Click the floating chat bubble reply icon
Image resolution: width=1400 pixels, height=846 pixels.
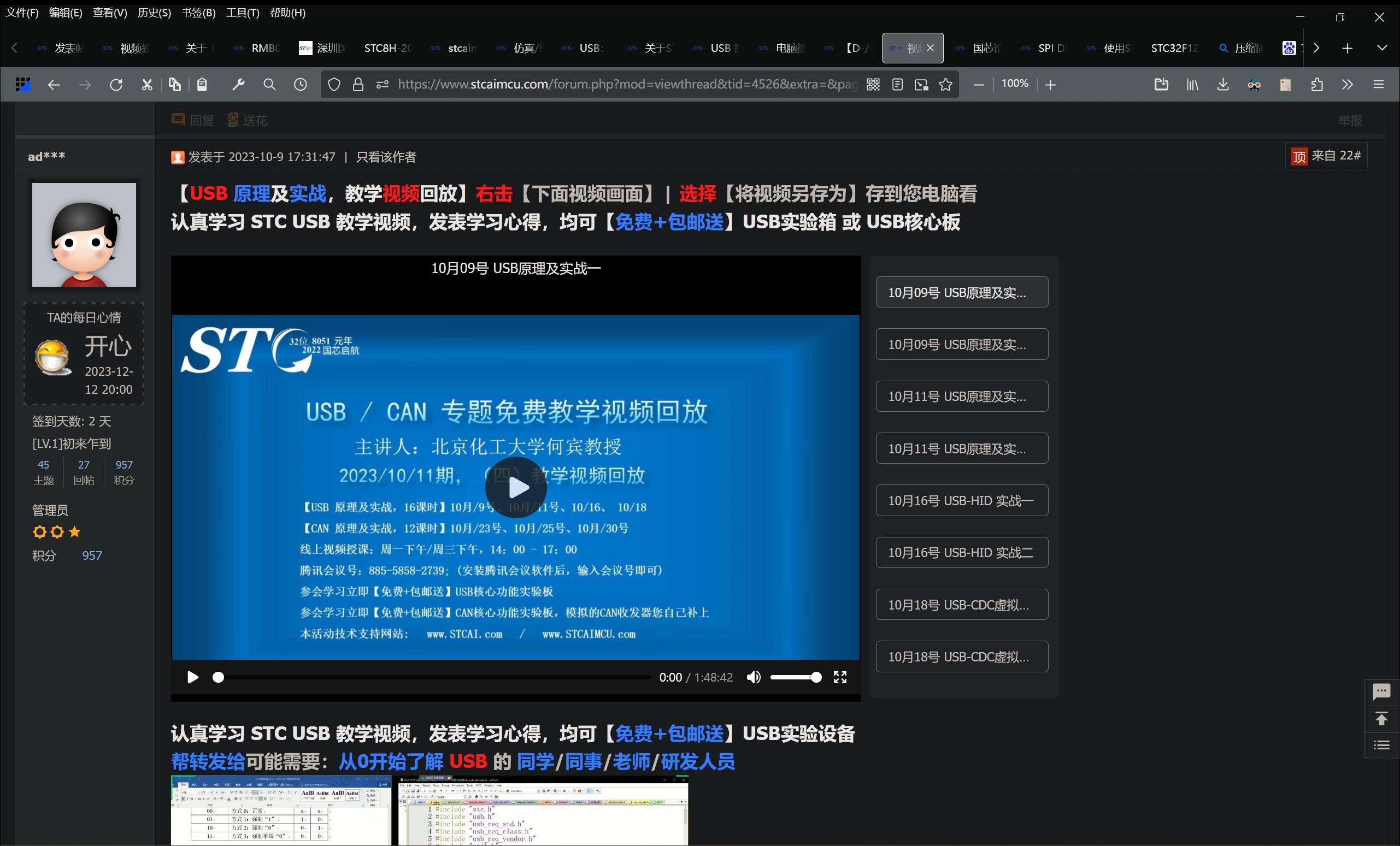[x=1381, y=691]
